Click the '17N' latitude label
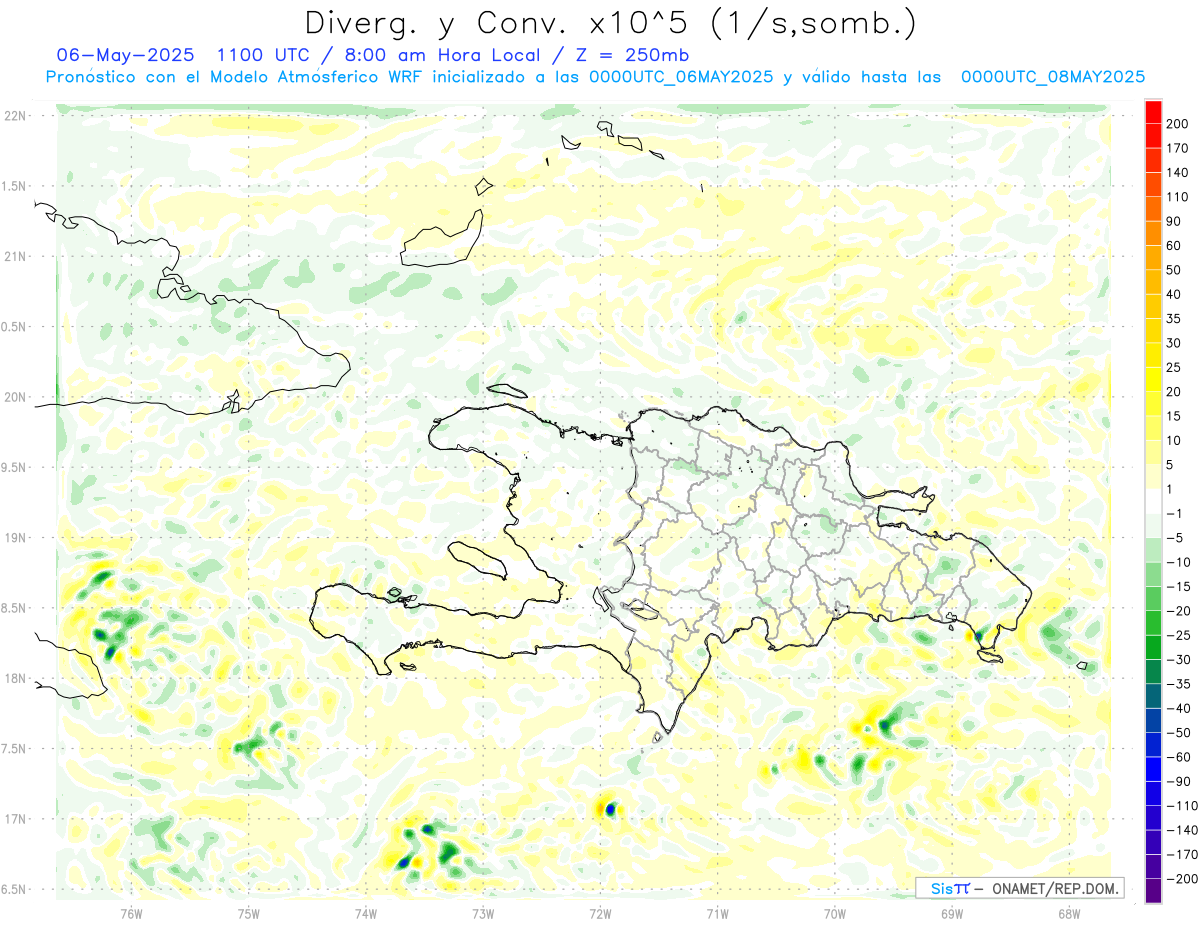Image resolution: width=1200 pixels, height=927 pixels. [x=15, y=819]
